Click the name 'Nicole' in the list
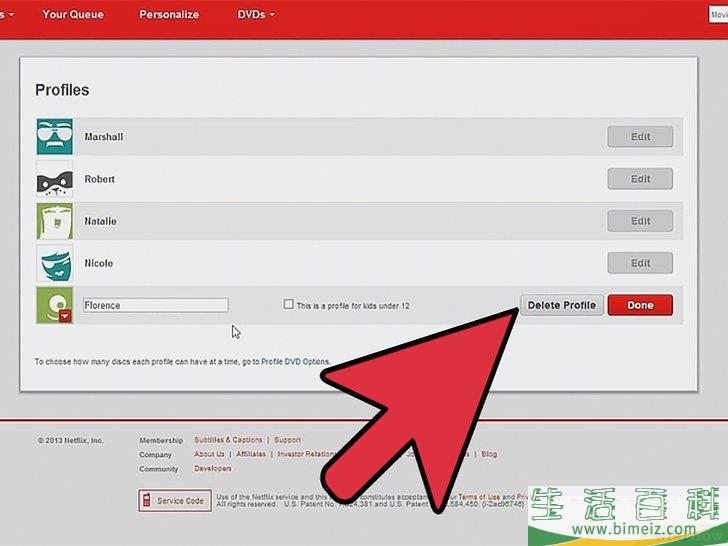 pyautogui.click(x=98, y=263)
